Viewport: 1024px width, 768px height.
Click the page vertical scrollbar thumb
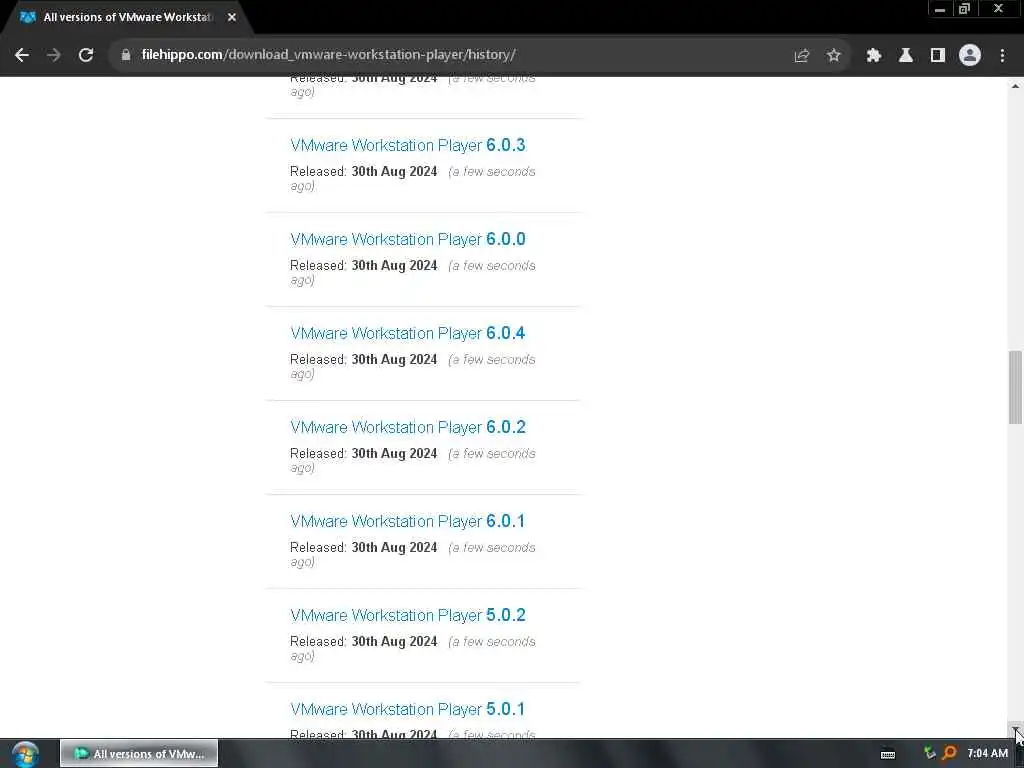1015,387
